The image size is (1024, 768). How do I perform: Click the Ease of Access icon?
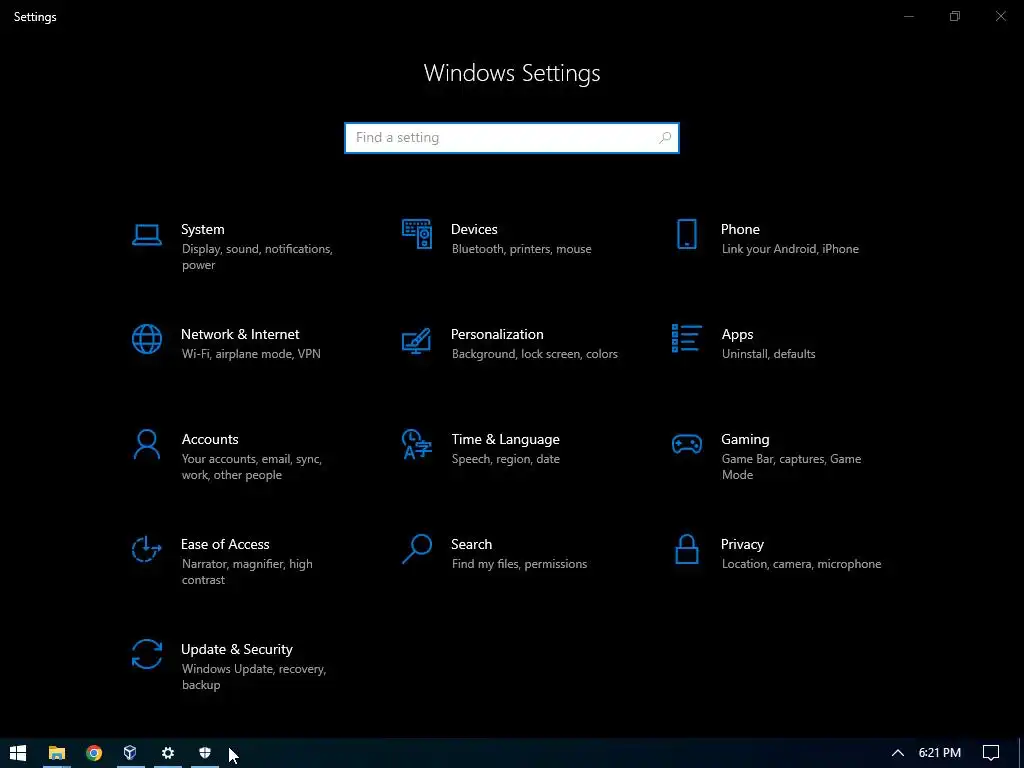tap(146, 549)
